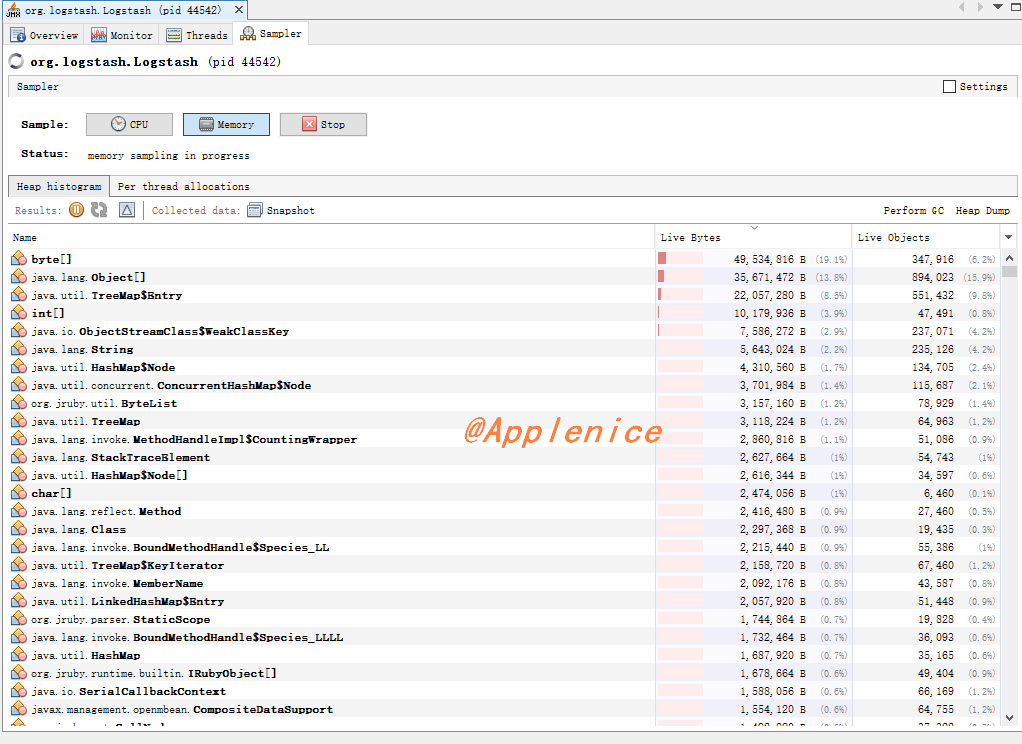Open the Per thread allocations tab
Image resolution: width=1022 pixels, height=744 pixels.
(x=183, y=186)
